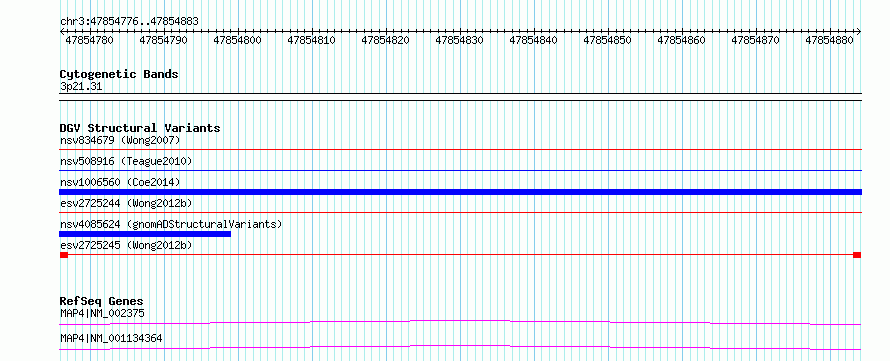Click the short blue nsv4085624 variant bar

point(145,234)
